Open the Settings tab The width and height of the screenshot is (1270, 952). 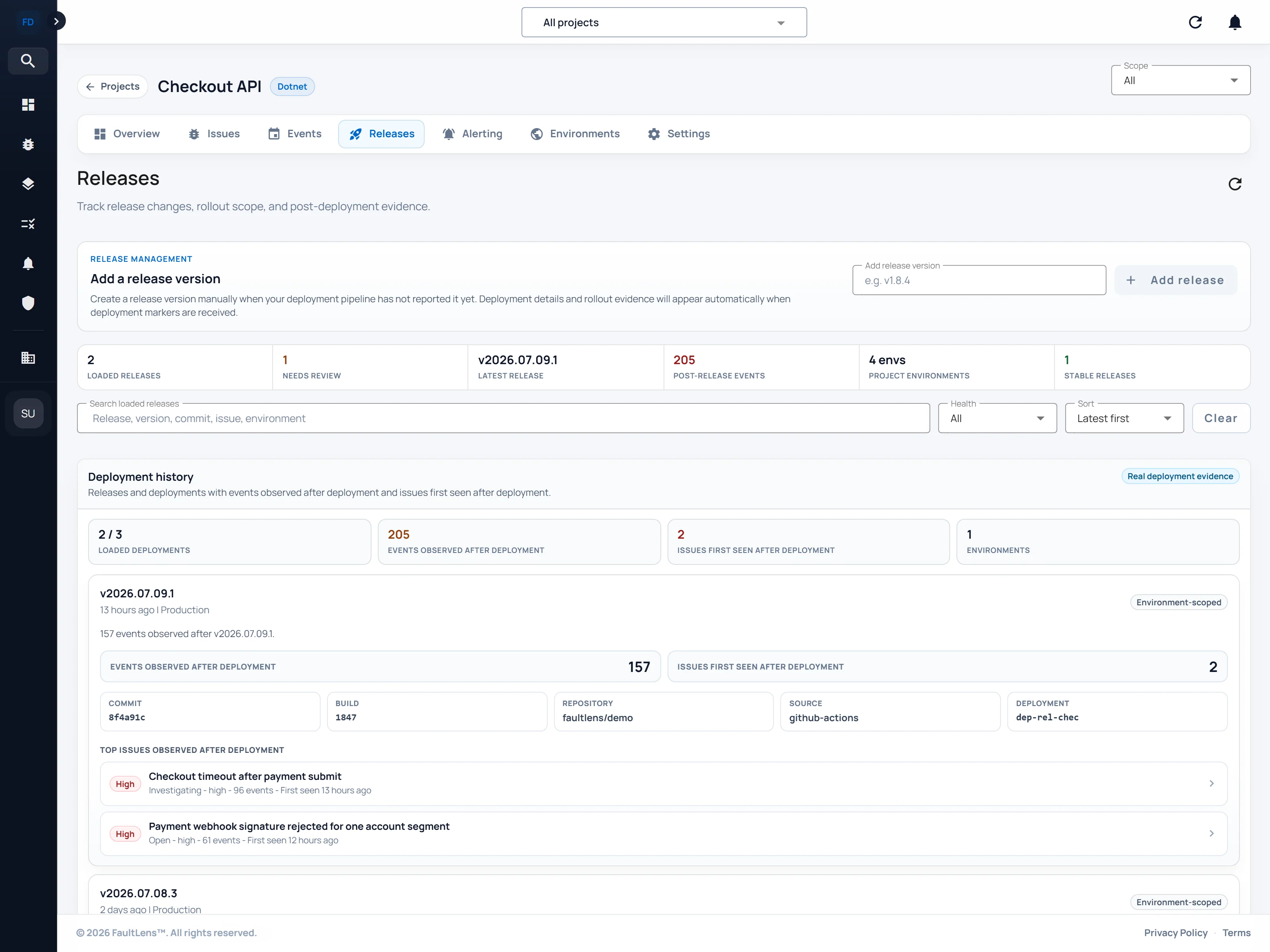click(x=679, y=134)
